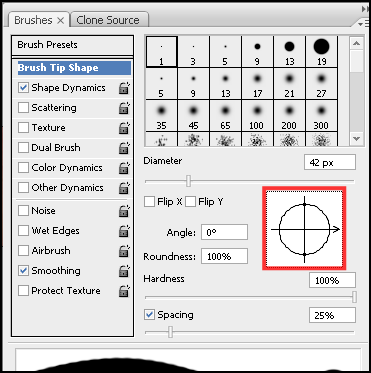Select the hard round 19 brush preset
The image size is (371, 373).
[321, 52]
